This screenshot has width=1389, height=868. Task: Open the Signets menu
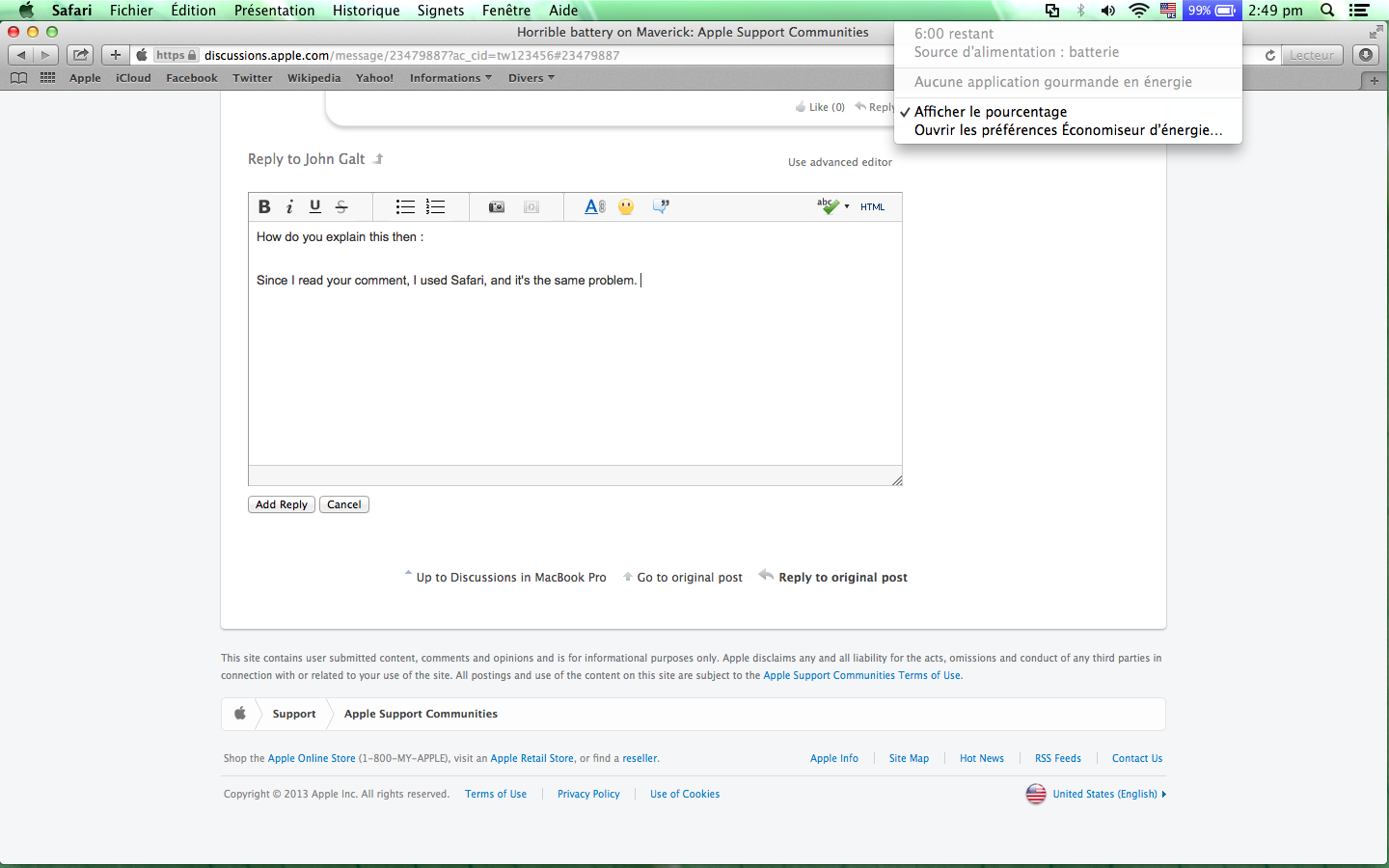coord(441,11)
